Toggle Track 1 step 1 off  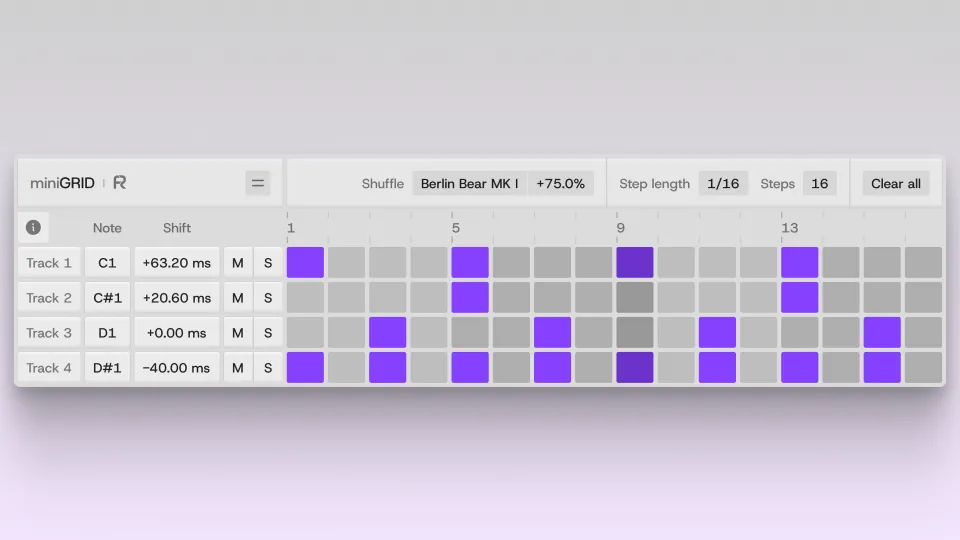click(x=306, y=263)
